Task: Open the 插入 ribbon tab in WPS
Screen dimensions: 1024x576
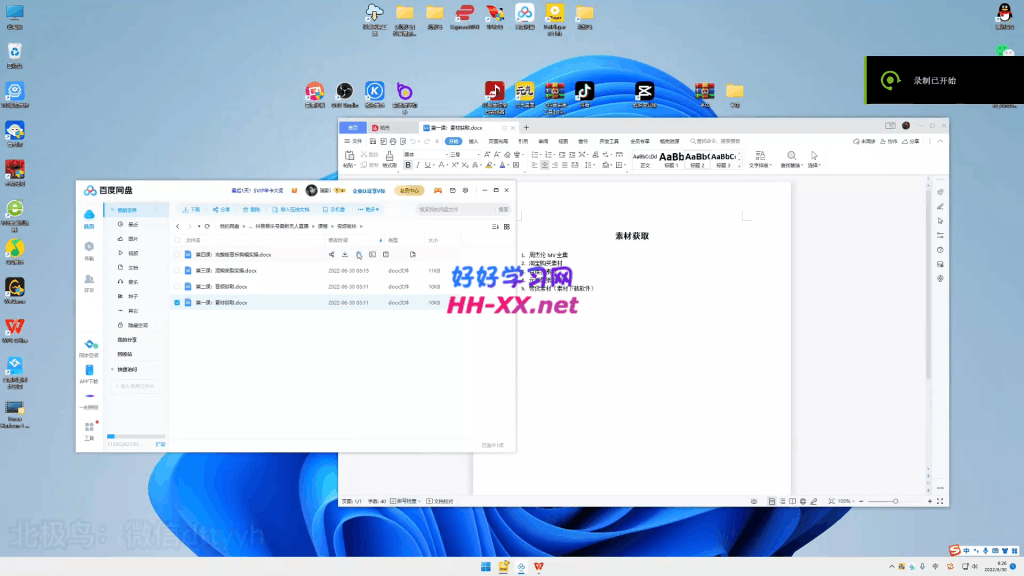Action: pyautogui.click(x=473, y=141)
